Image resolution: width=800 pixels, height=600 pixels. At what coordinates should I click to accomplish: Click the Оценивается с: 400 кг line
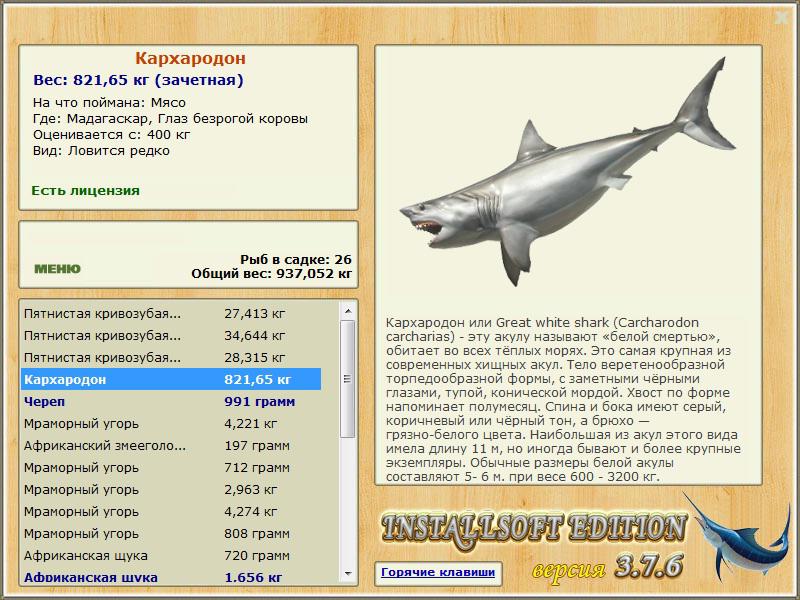[x=111, y=135]
